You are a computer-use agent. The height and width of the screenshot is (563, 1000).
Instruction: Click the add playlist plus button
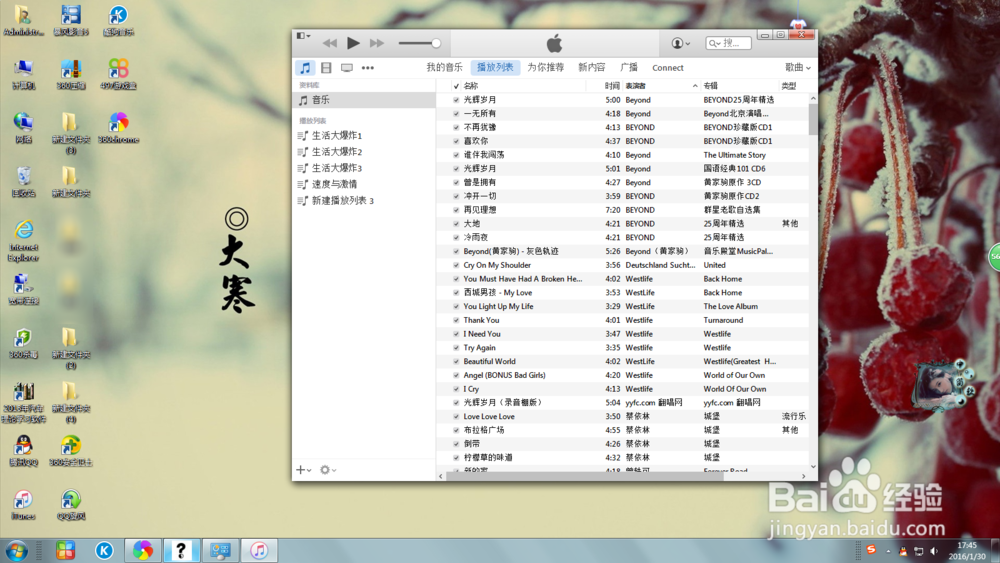pyautogui.click(x=303, y=470)
